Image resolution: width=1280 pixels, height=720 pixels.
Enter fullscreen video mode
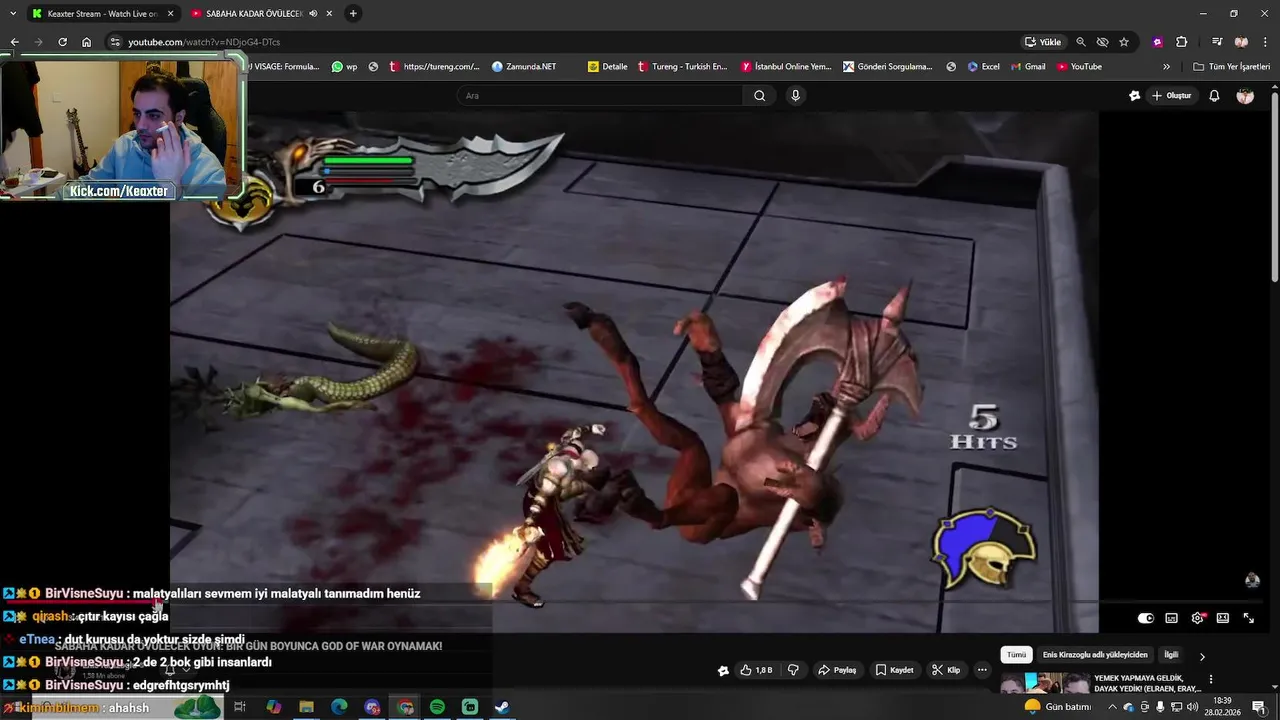click(x=1248, y=618)
